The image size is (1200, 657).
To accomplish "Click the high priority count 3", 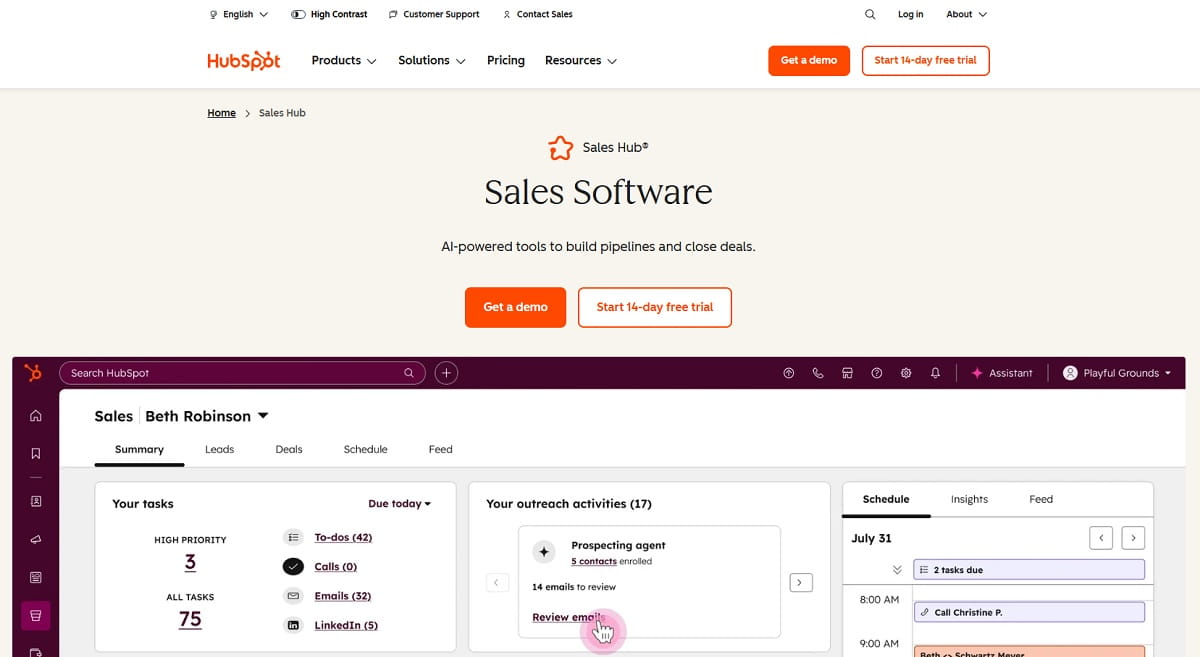I will tap(190, 562).
